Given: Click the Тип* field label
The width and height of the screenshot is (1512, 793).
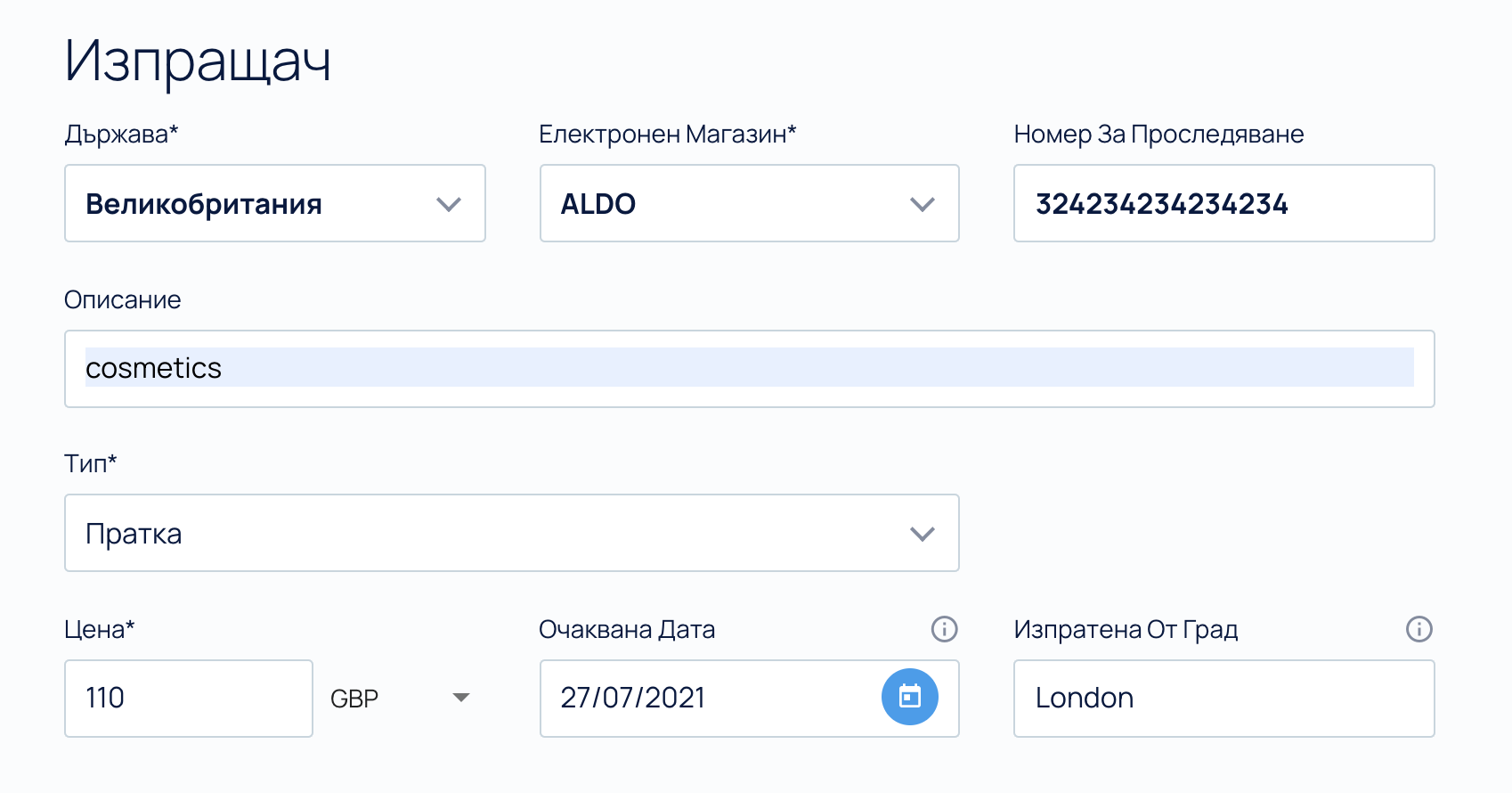Looking at the screenshot, I should coord(90,464).
